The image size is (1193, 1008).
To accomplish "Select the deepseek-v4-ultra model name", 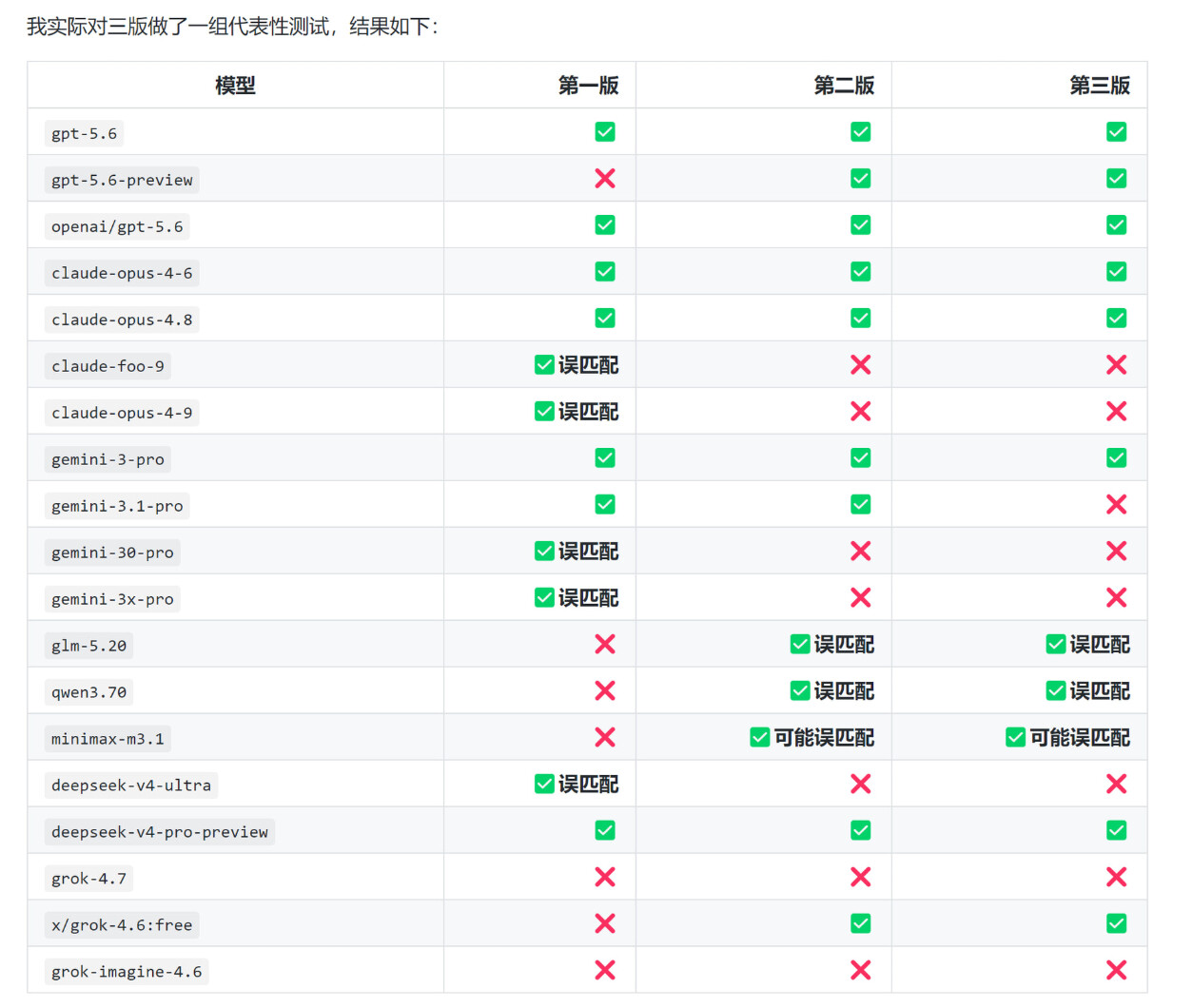I will (x=131, y=786).
